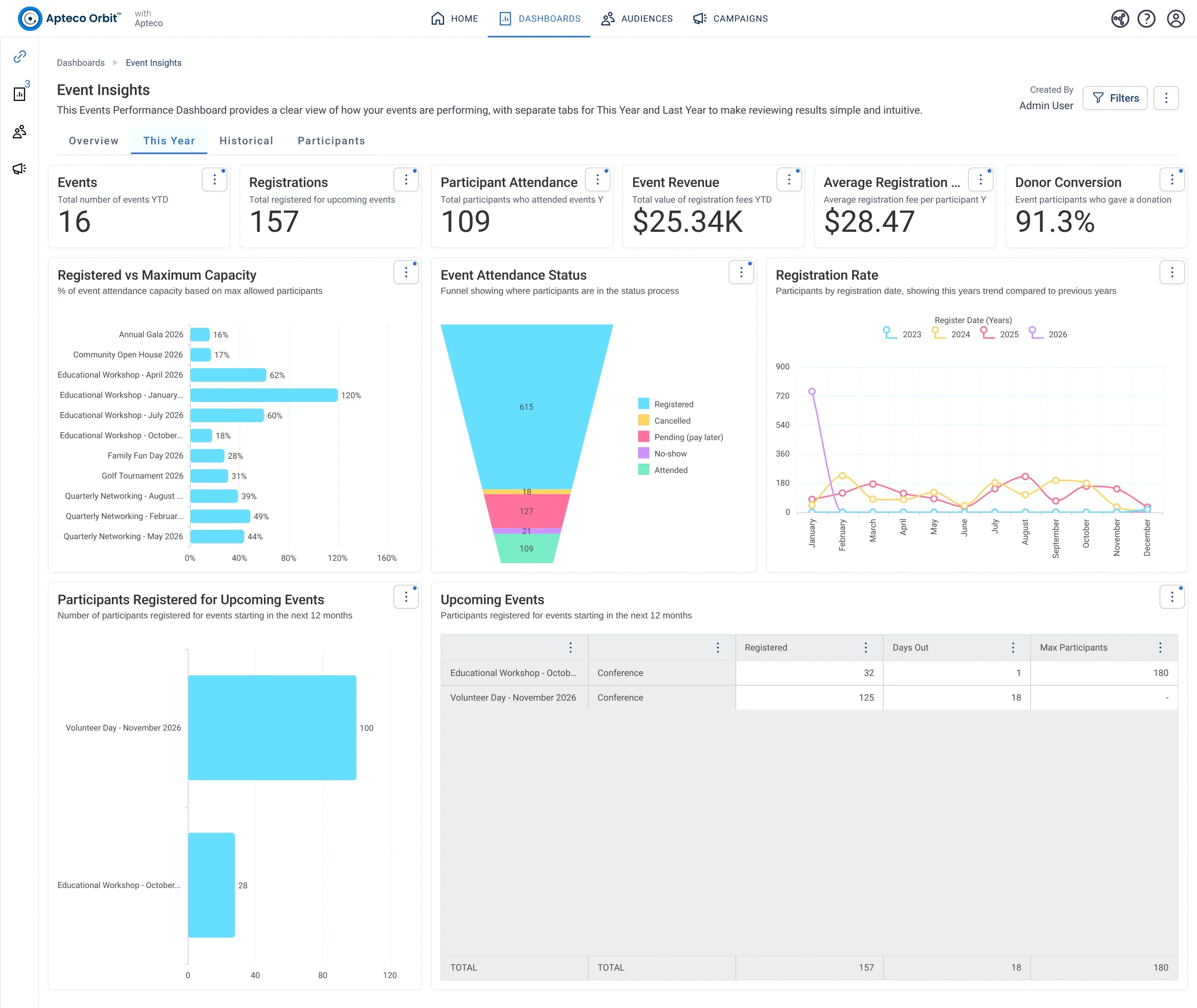Open the share icon in top bar
Viewport: 1197px width, 1008px height.
pyautogui.click(x=1120, y=19)
